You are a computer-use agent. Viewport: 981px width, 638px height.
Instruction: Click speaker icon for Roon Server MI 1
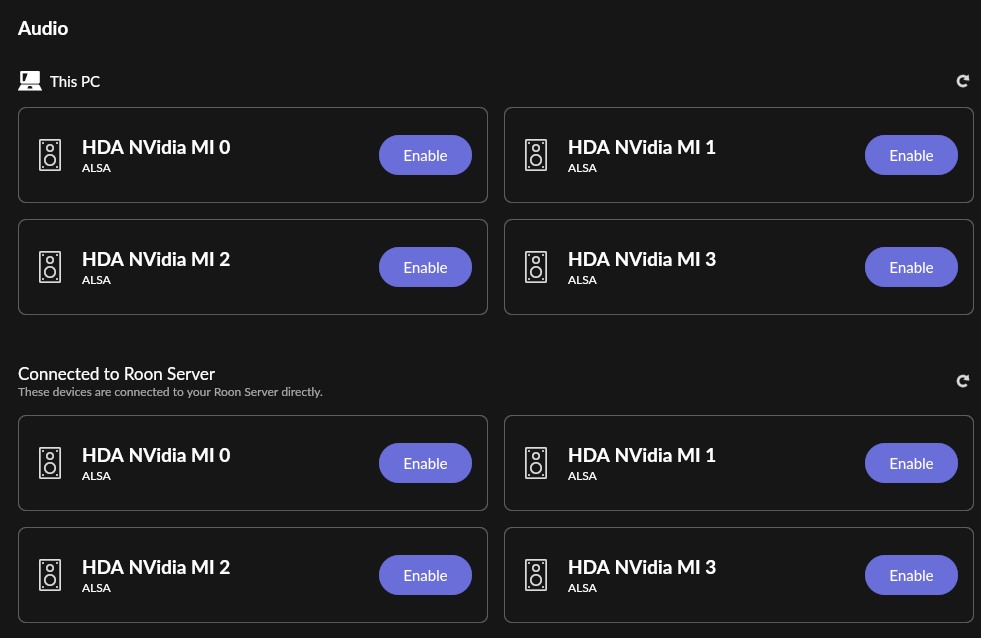click(x=536, y=463)
